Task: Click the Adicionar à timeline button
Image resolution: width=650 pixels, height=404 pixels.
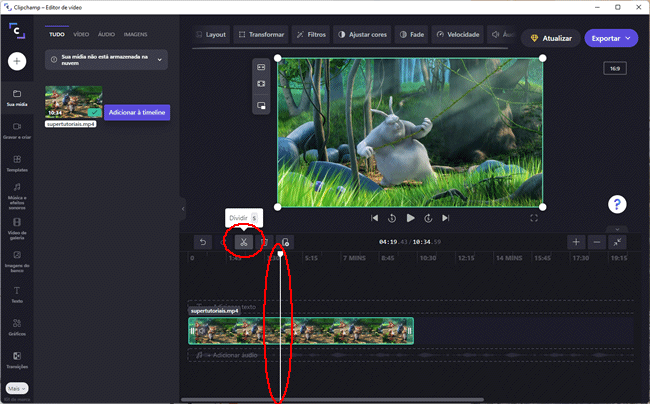Action: pos(138,113)
